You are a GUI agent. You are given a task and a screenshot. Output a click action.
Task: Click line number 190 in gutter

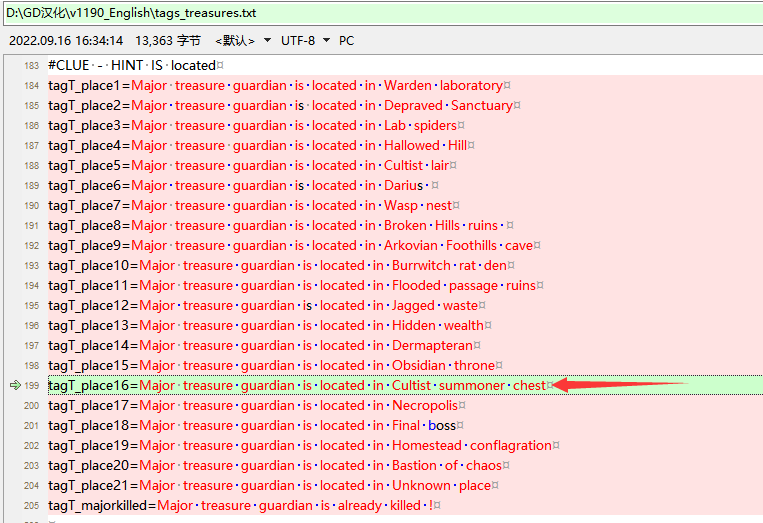point(31,206)
